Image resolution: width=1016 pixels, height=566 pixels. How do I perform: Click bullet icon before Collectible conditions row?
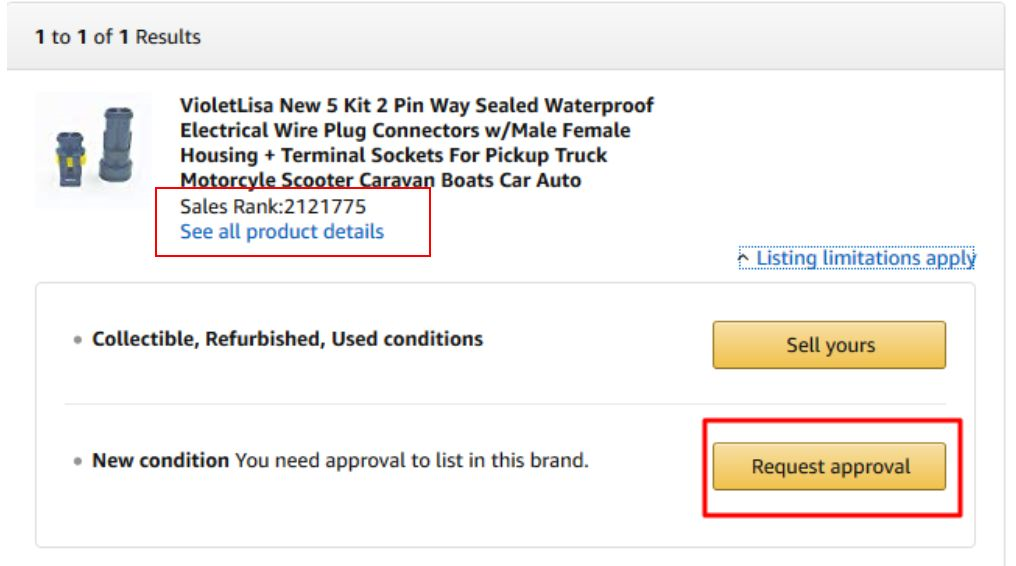tap(78, 340)
